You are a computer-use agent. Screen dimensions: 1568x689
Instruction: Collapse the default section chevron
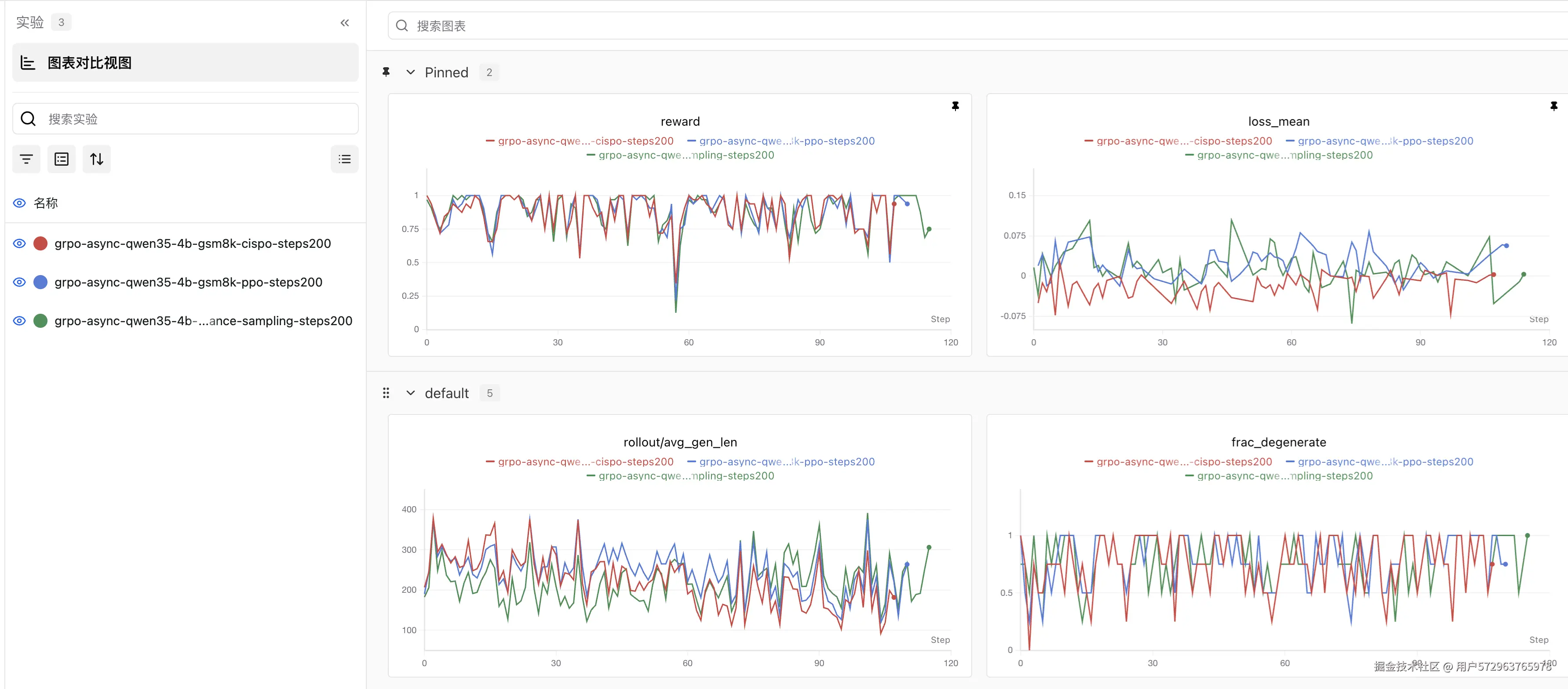(x=411, y=393)
